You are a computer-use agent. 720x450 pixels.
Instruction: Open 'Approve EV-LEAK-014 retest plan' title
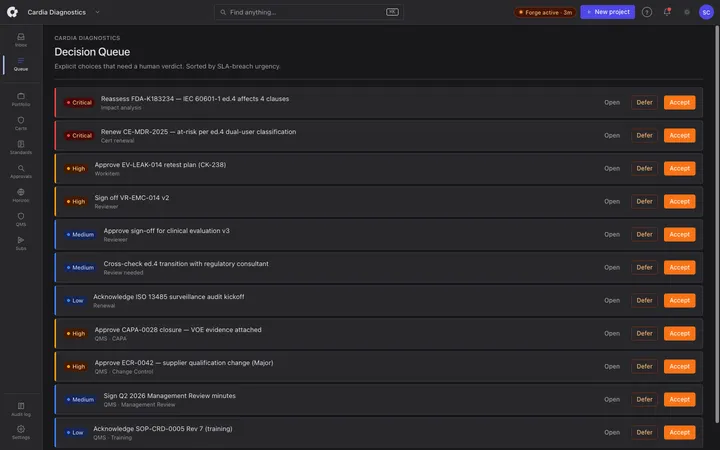pyautogui.click(x=160, y=165)
